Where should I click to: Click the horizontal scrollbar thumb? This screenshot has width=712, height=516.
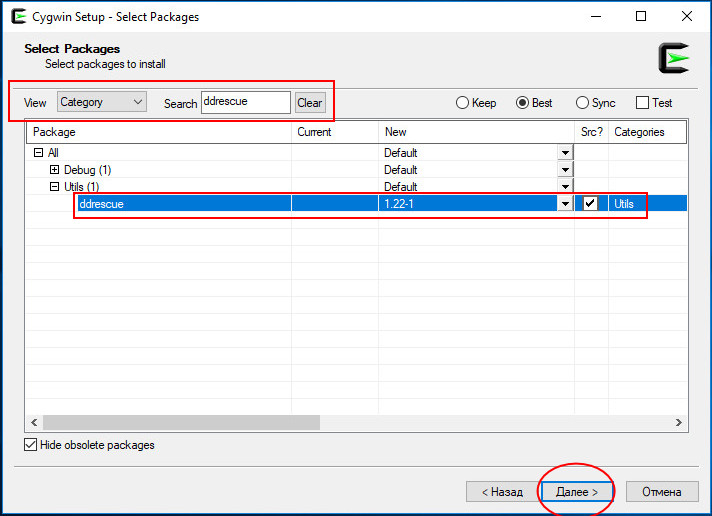181,422
